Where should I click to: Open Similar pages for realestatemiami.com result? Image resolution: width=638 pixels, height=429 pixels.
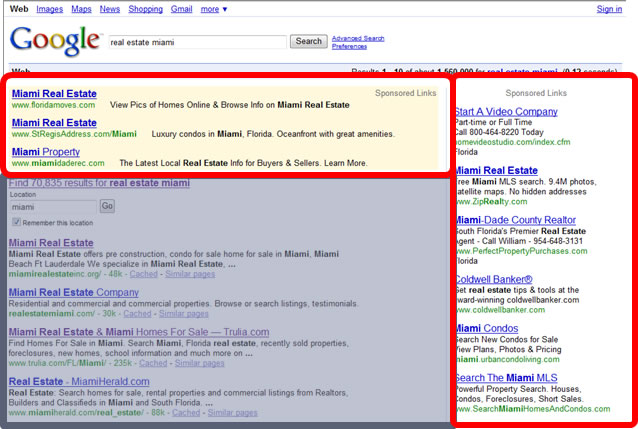click(184, 313)
